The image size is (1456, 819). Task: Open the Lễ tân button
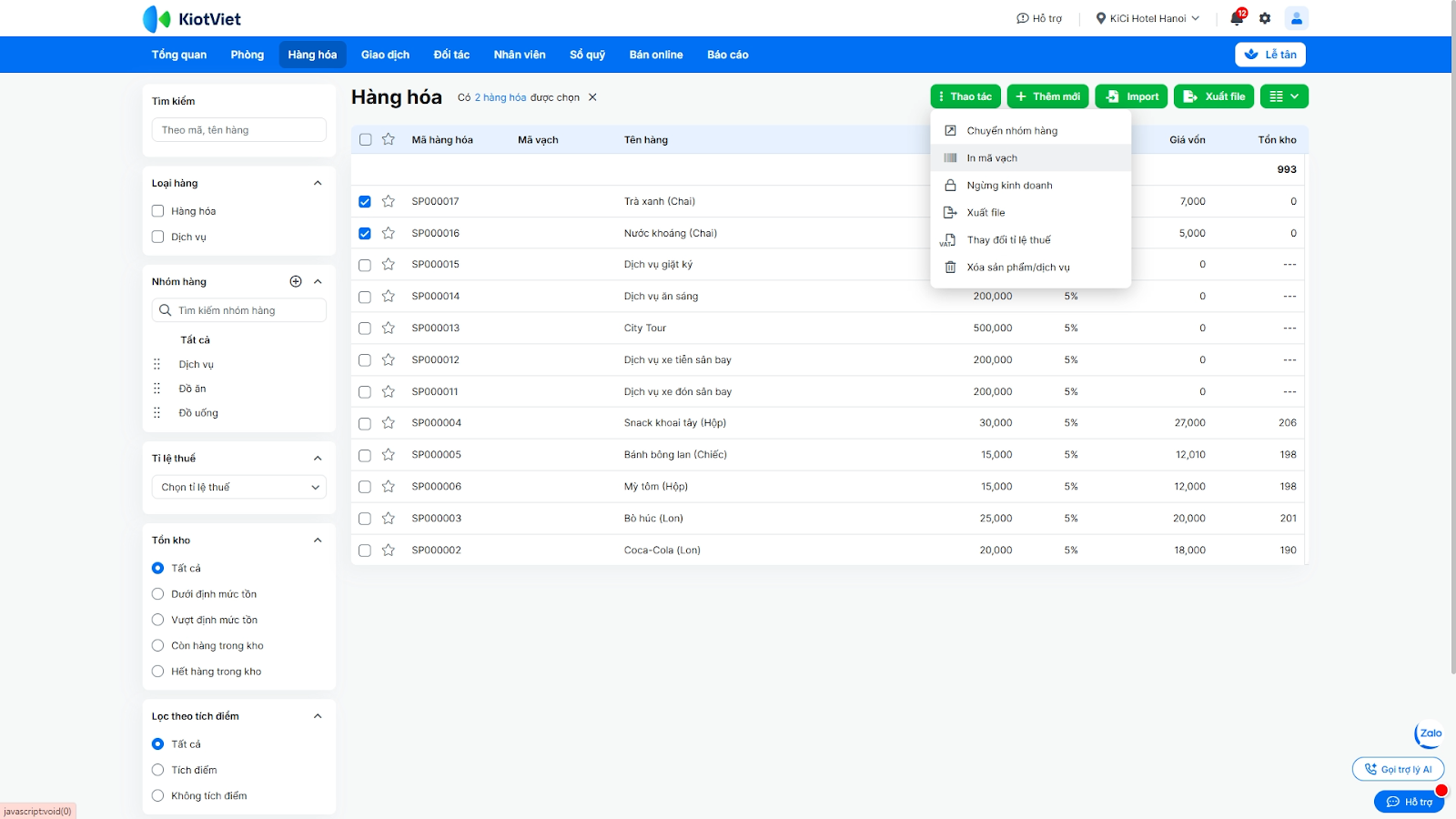1270,55
